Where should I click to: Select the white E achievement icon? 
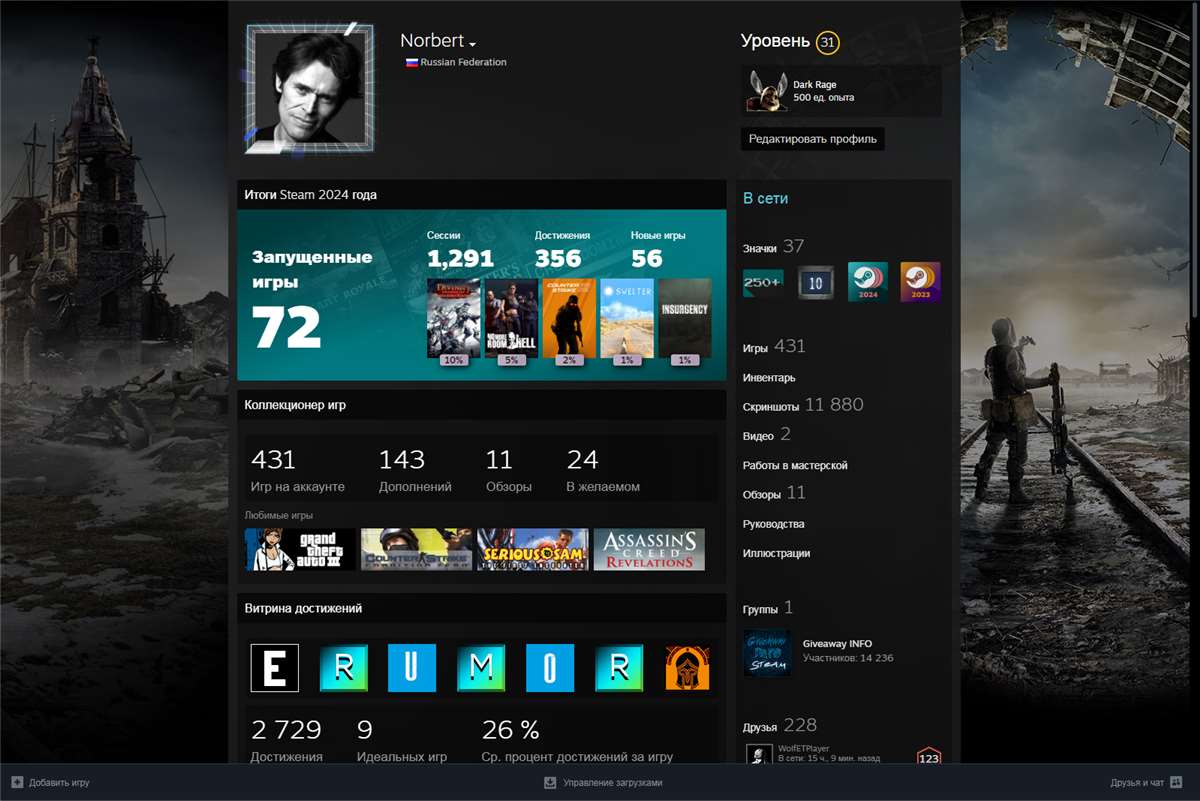click(274, 668)
